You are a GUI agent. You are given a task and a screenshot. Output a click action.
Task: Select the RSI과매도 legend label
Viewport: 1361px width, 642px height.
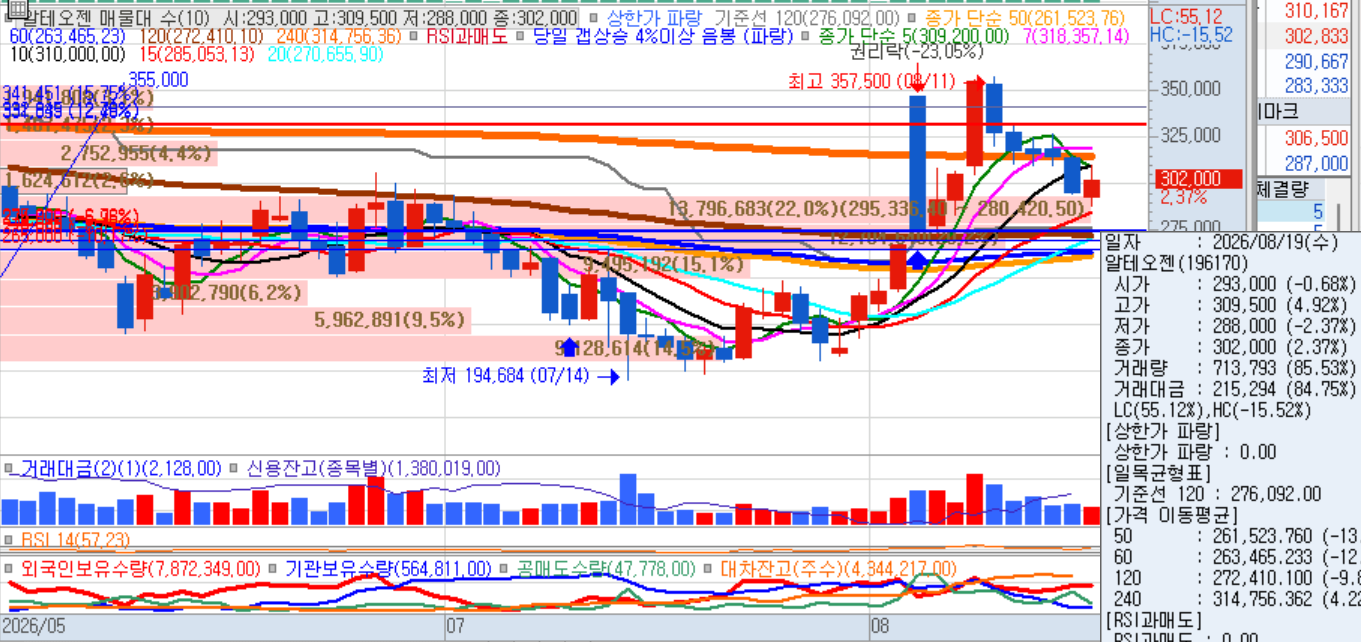click(468, 36)
